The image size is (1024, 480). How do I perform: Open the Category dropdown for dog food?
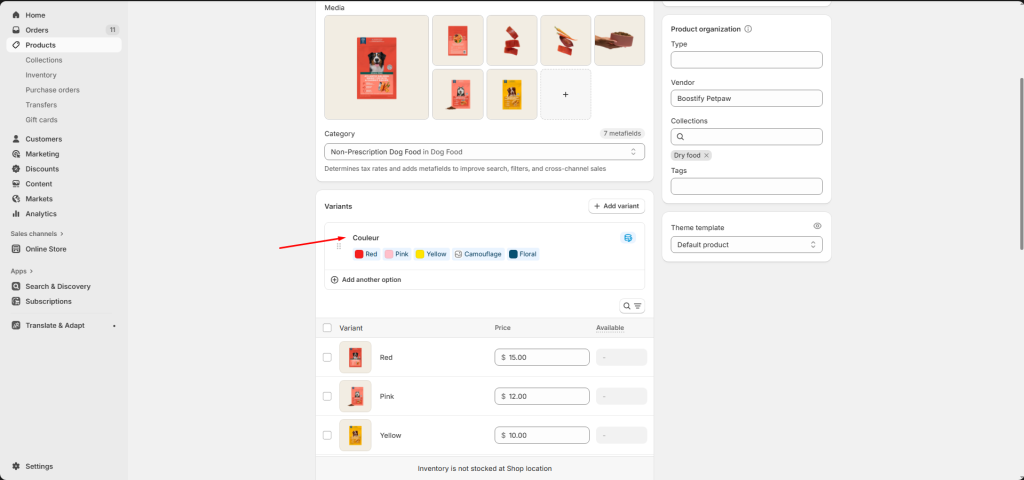click(x=484, y=152)
